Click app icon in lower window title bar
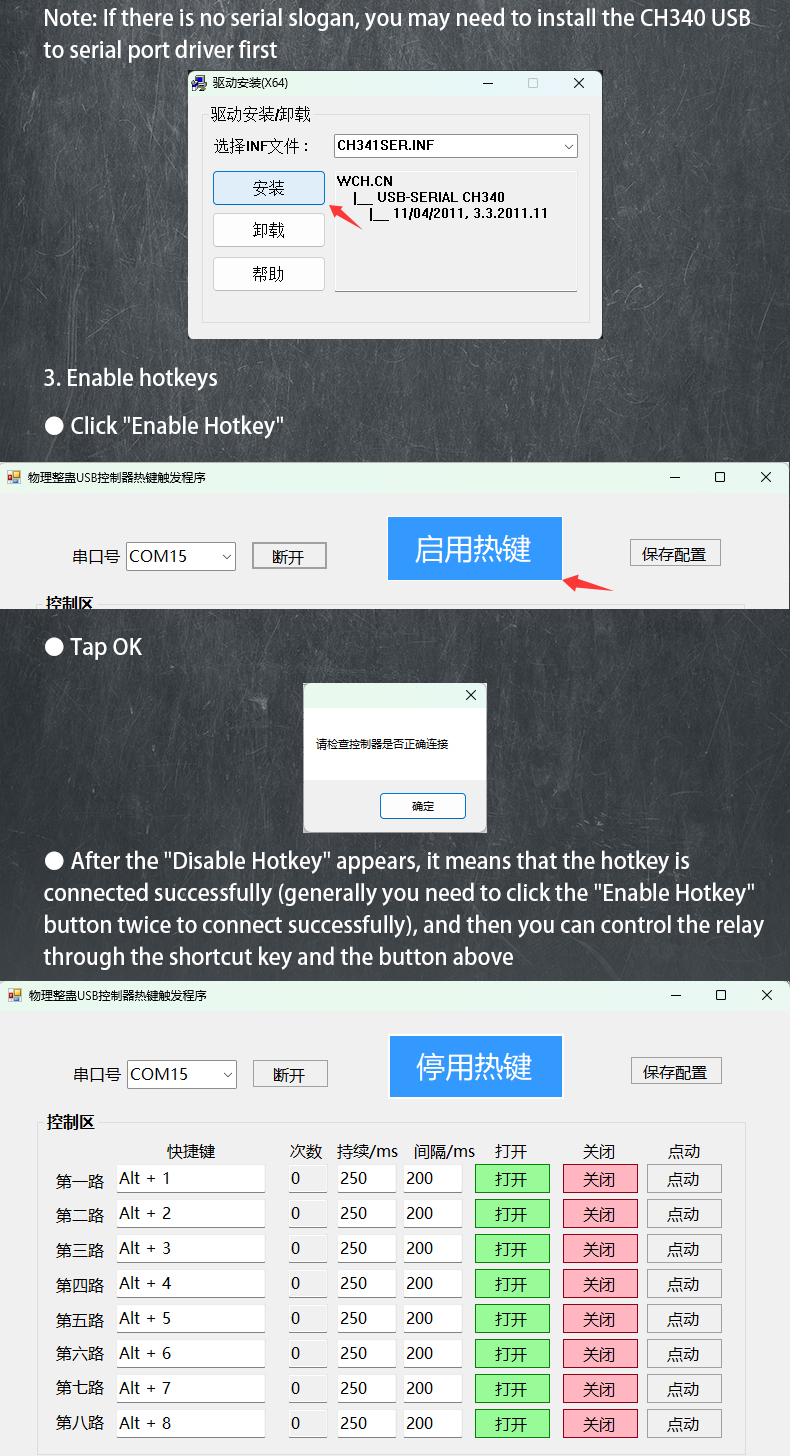Viewport: 790px width, 1456px height. click(15, 995)
